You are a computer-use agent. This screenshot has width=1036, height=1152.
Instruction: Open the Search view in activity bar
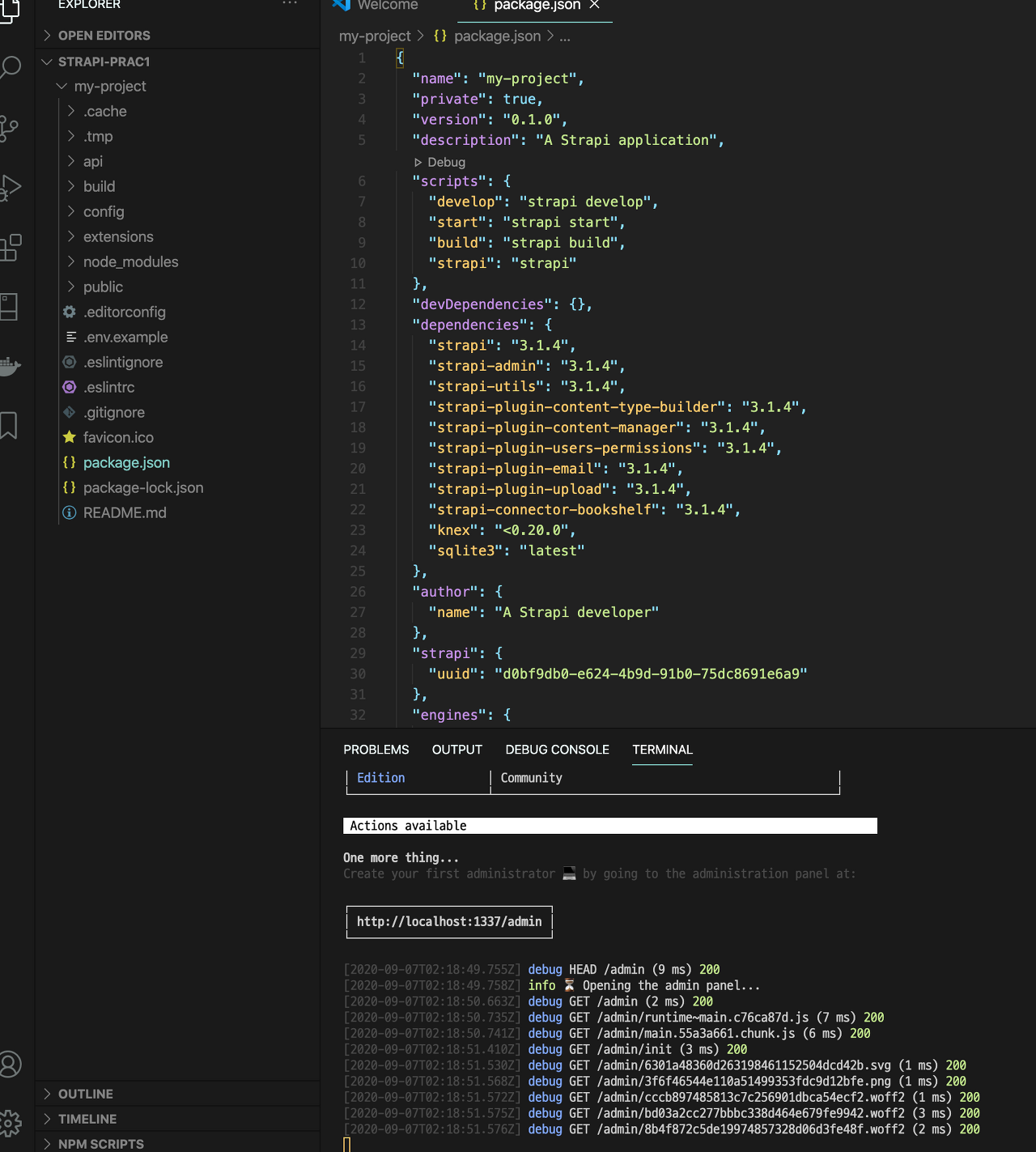click(10, 66)
